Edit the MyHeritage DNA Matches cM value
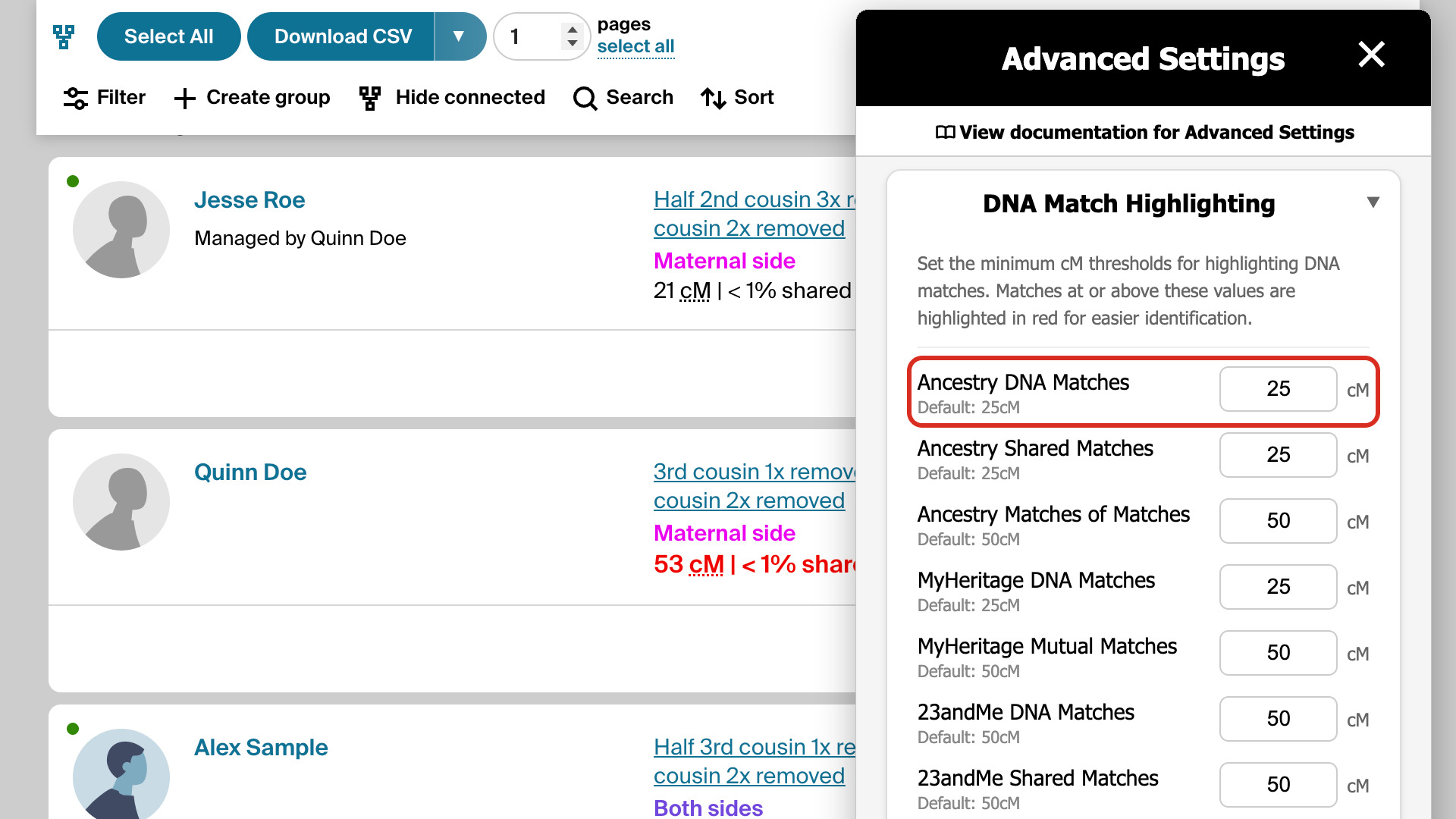 click(1278, 587)
